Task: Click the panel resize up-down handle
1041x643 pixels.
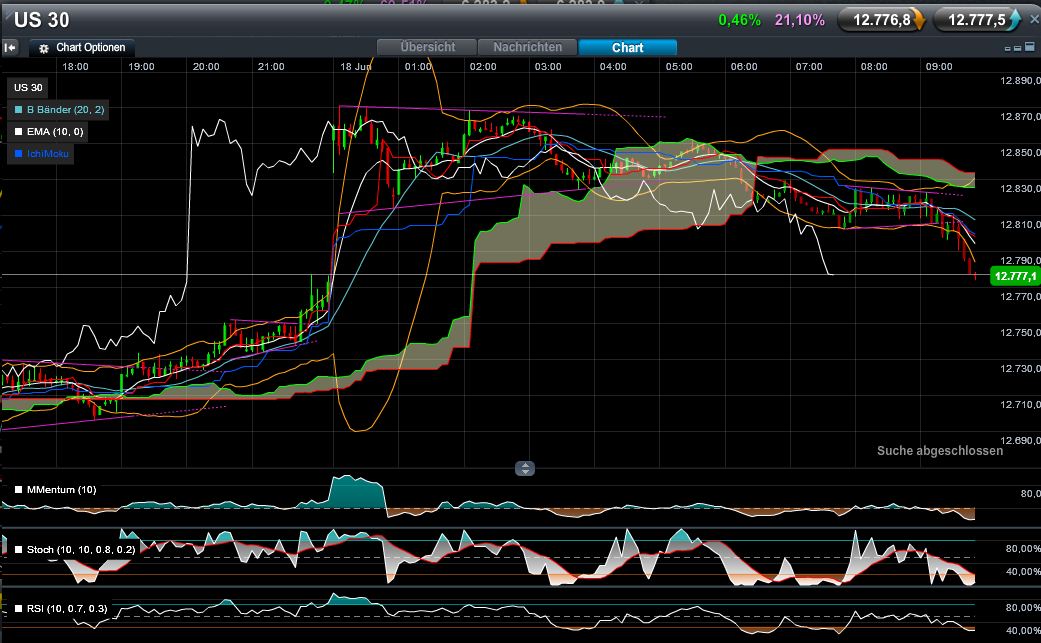Action: [524, 468]
